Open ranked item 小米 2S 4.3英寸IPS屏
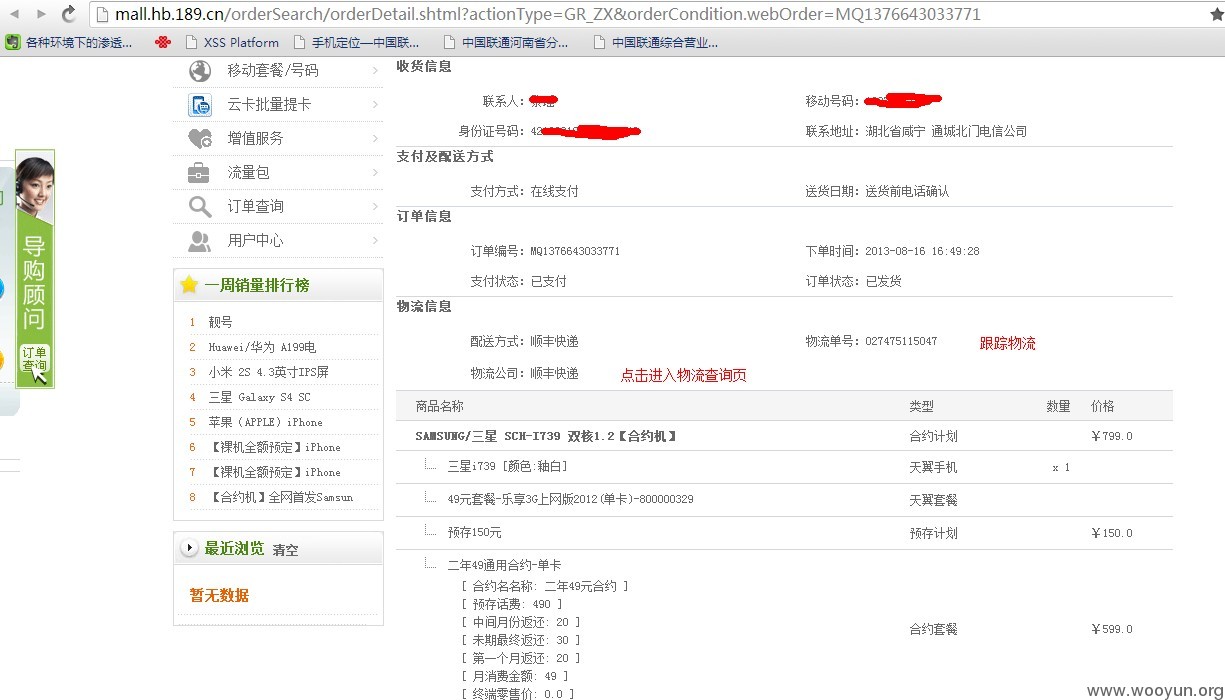The height and width of the screenshot is (700, 1225). click(268, 372)
